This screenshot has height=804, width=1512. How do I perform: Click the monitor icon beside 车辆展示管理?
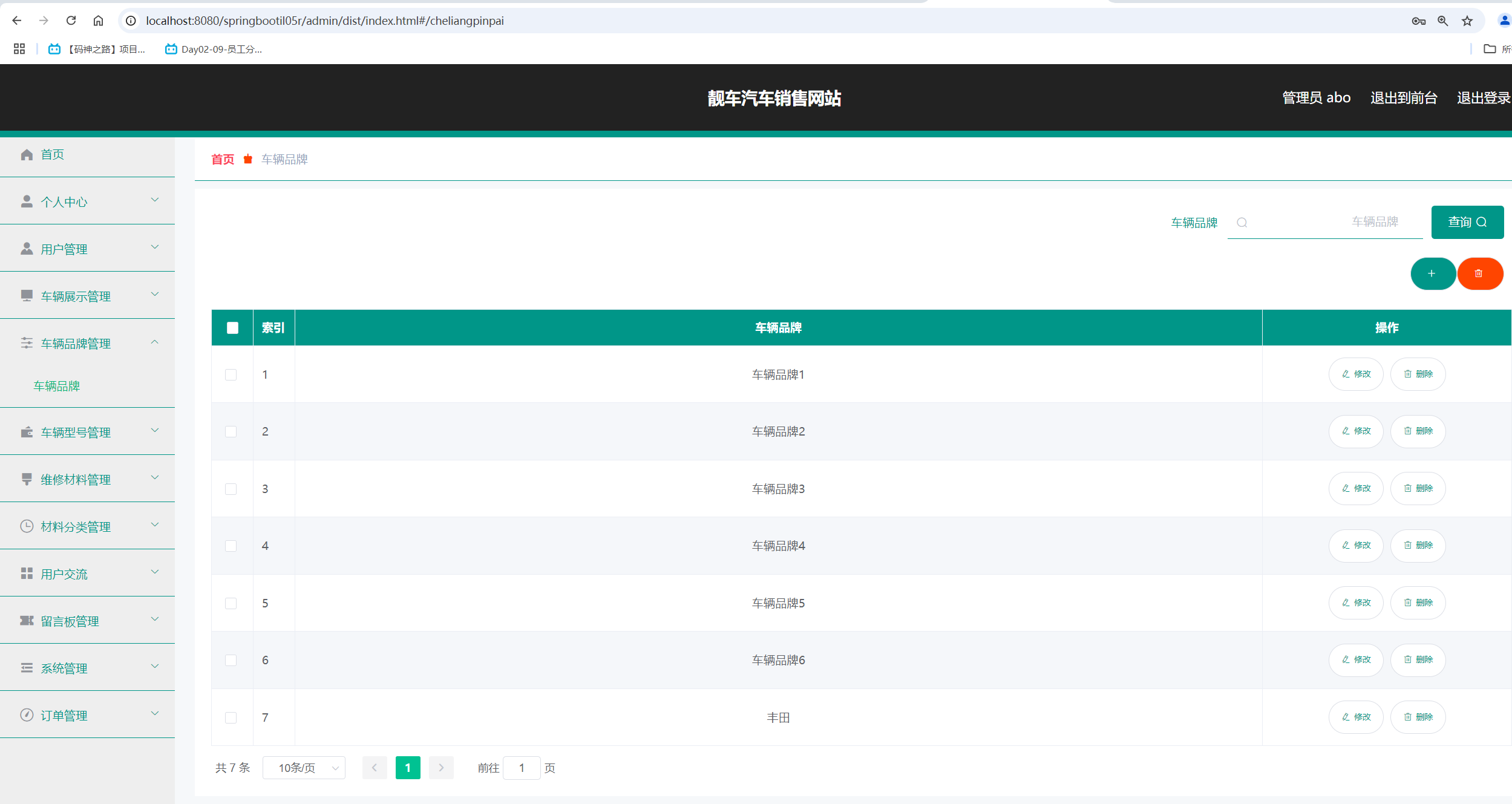(x=27, y=296)
